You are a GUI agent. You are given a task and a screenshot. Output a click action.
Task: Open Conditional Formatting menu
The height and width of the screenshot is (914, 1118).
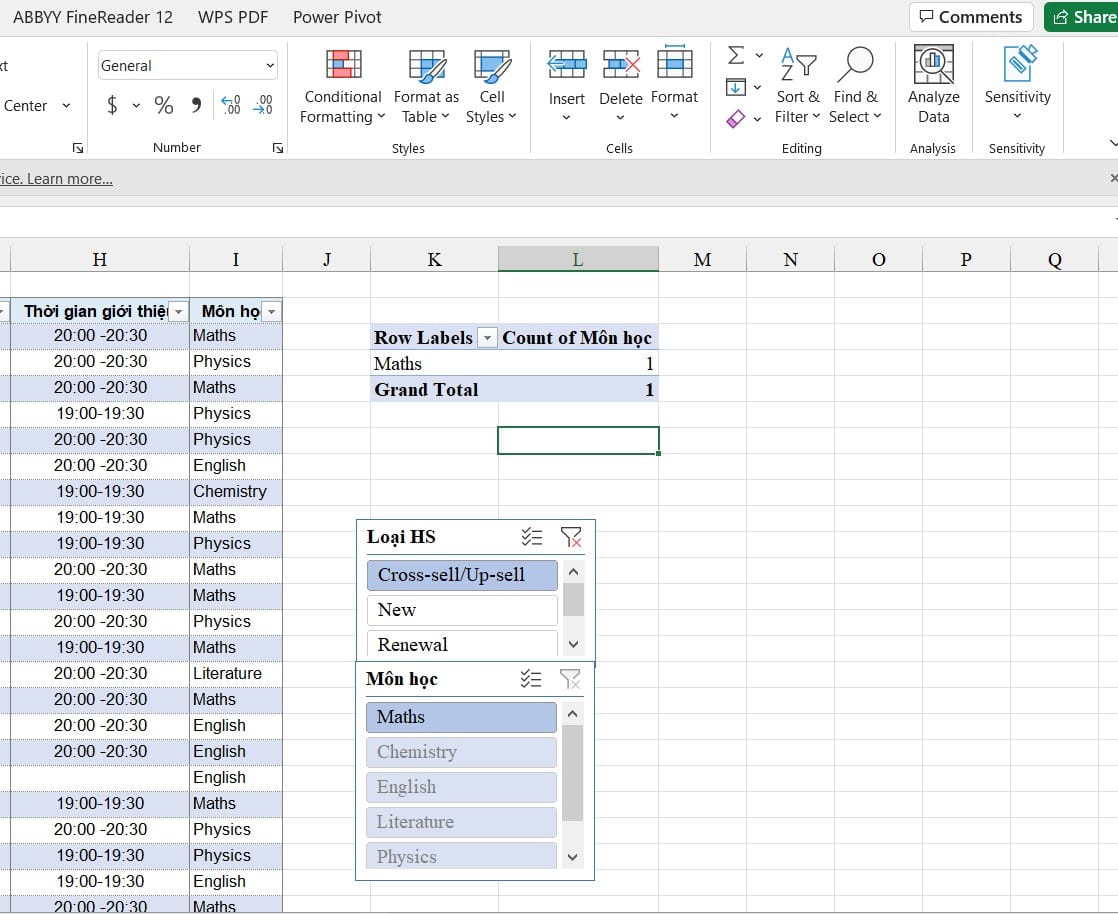coord(342,86)
